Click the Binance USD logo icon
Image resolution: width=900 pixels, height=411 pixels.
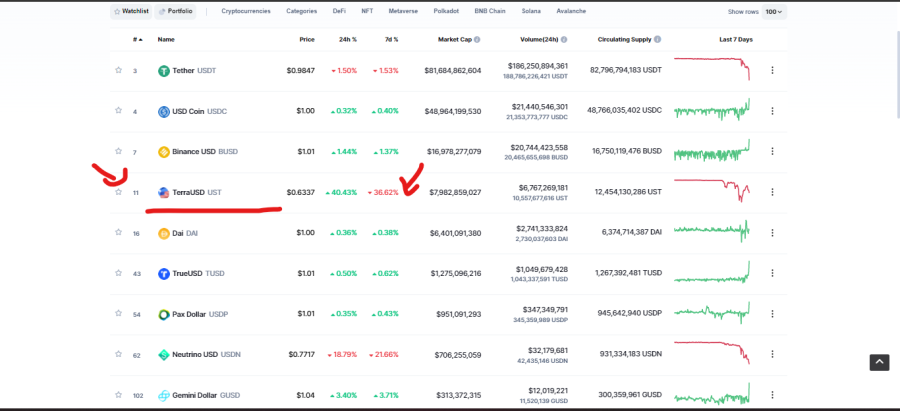164,152
